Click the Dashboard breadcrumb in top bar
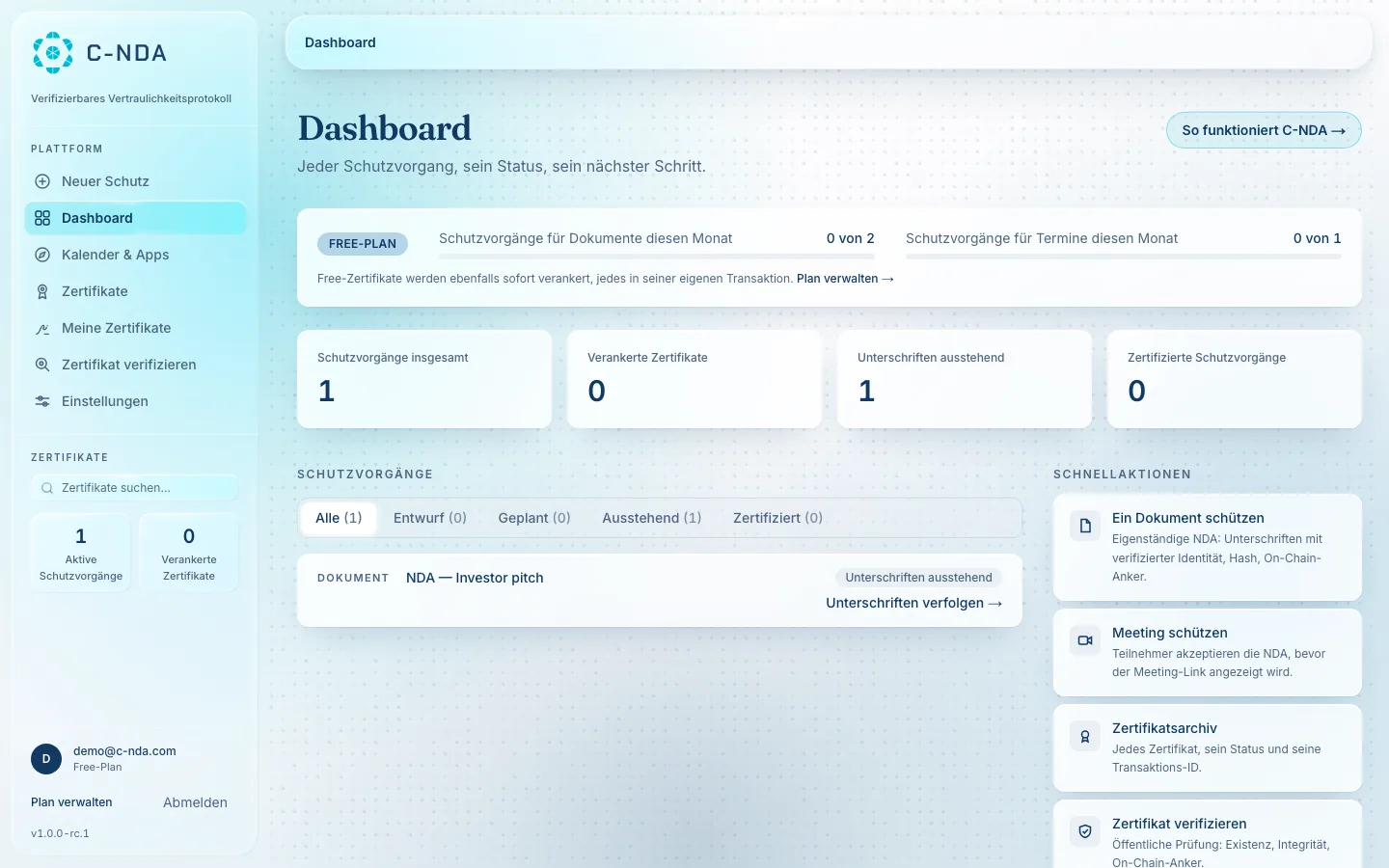 point(340,42)
